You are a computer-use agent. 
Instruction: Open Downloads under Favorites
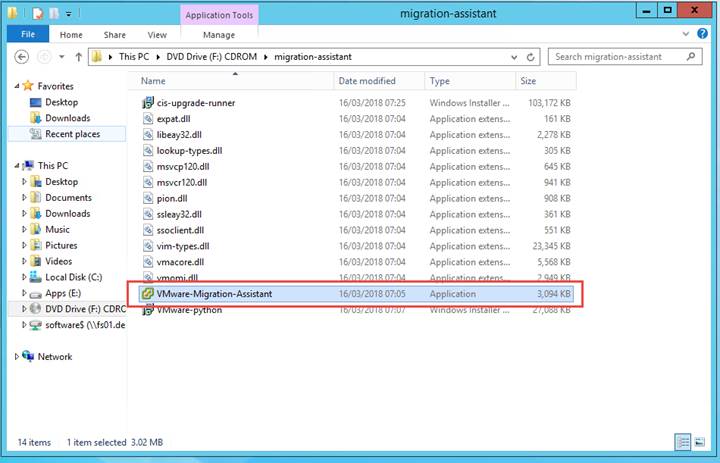[67, 118]
